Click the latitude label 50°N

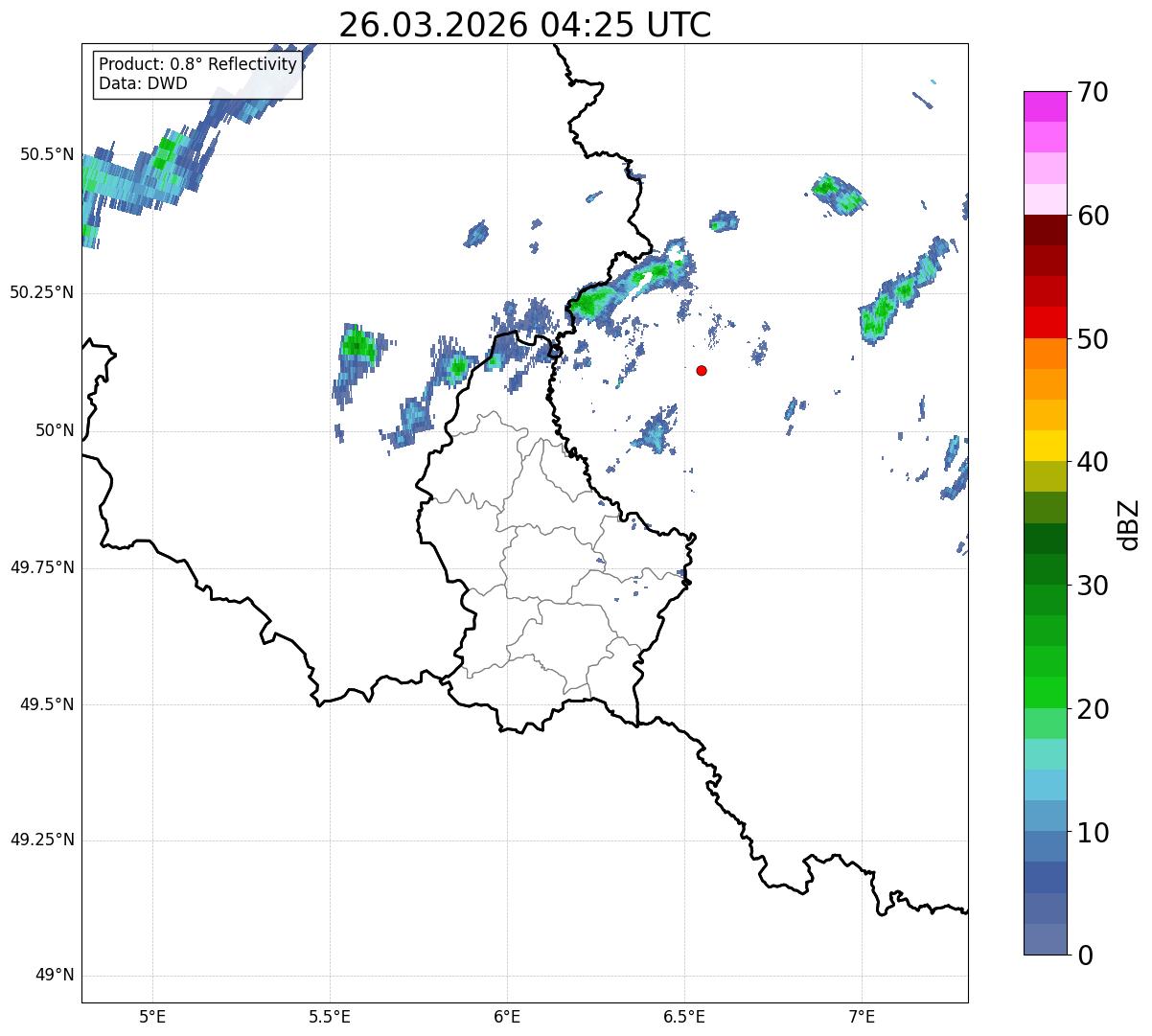55,430
